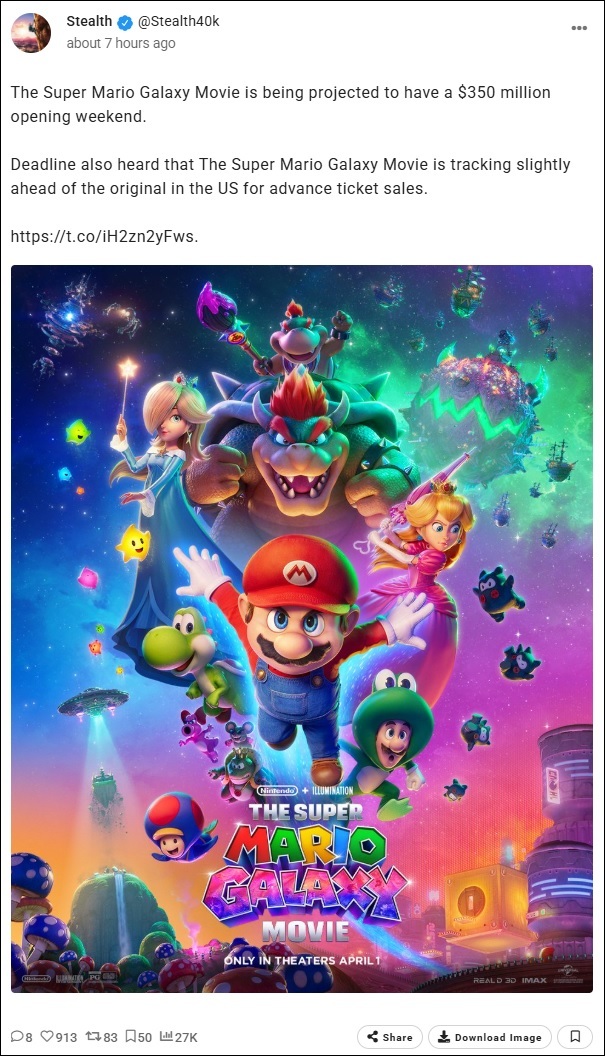Image resolution: width=606 pixels, height=1058 pixels.
Task: Click the 'about 7 hours ago' timestamp
Action: [x=121, y=43]
